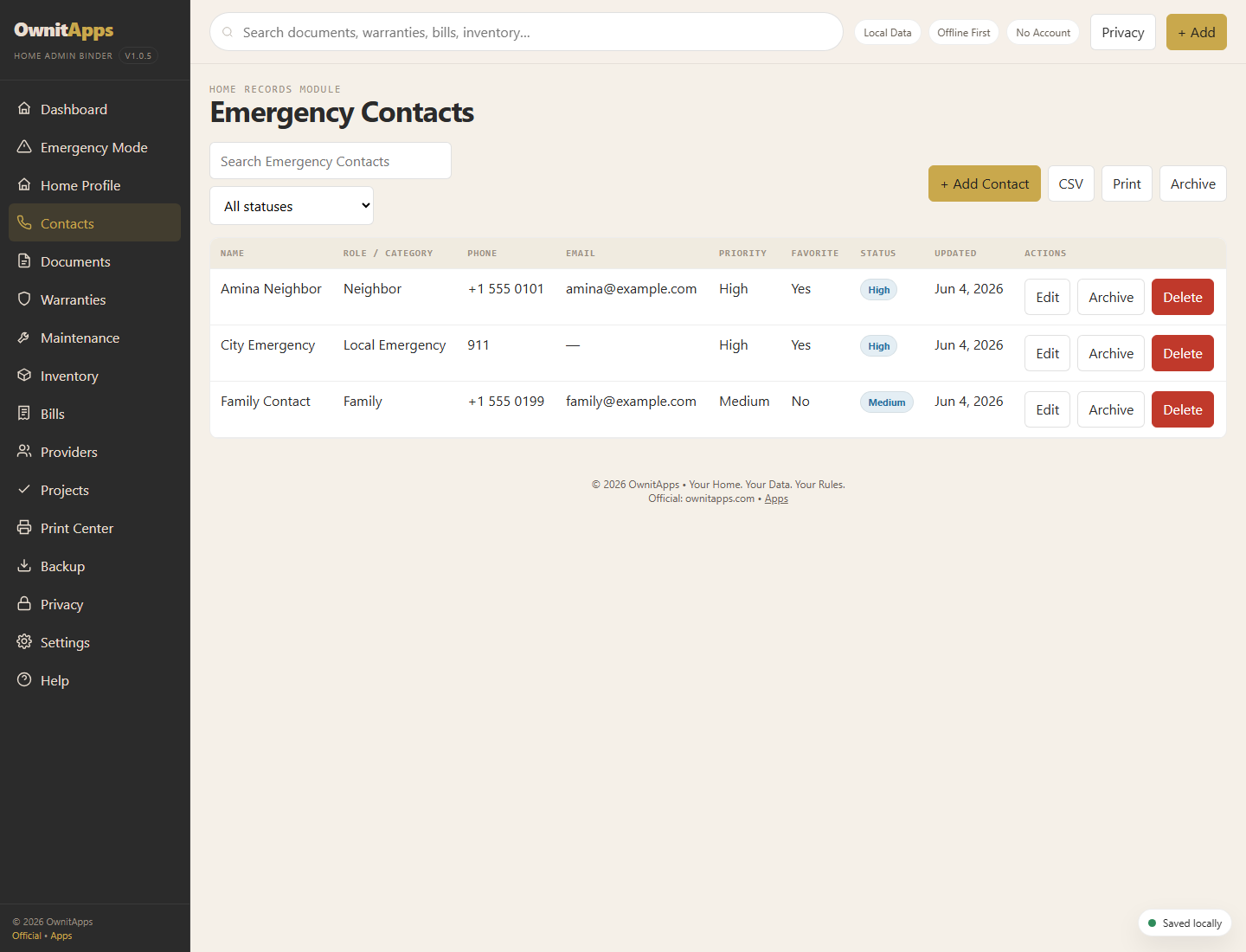Click the Bills receipt icon
1246x952 pixels.
click(24, 414)
